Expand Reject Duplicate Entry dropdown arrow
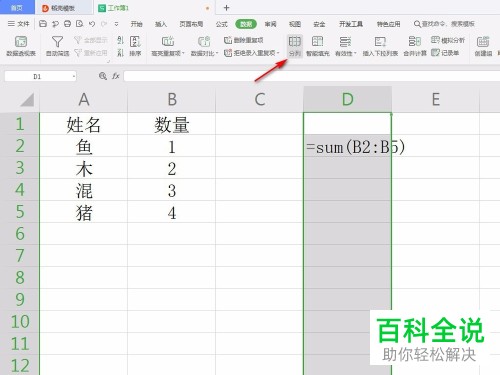500x375 pixels. click(x=278, y=53)
